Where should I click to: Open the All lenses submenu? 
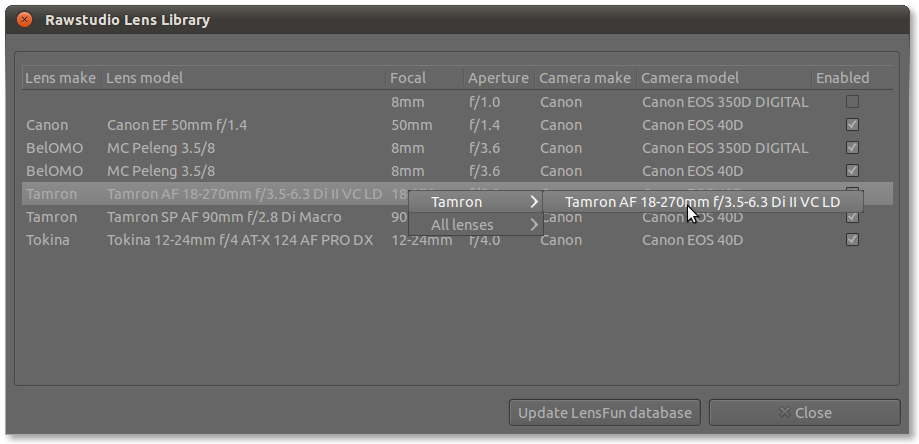pyautogui.click(x=475, y=225)
